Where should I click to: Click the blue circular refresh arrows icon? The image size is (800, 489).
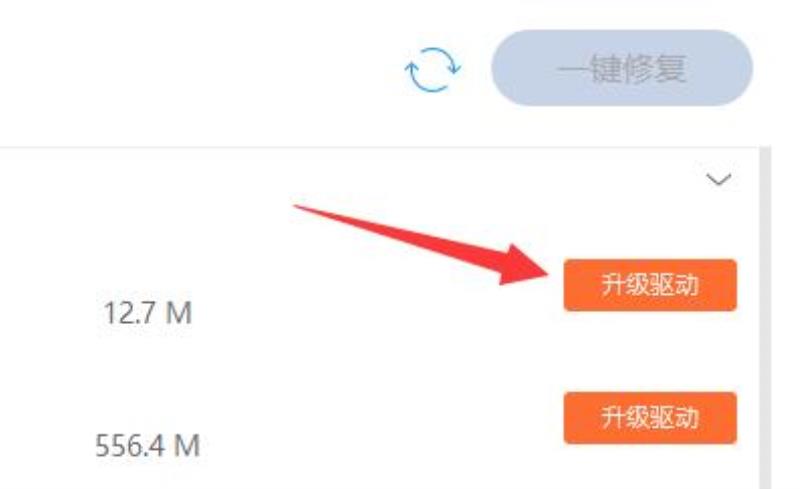point(433,69)
